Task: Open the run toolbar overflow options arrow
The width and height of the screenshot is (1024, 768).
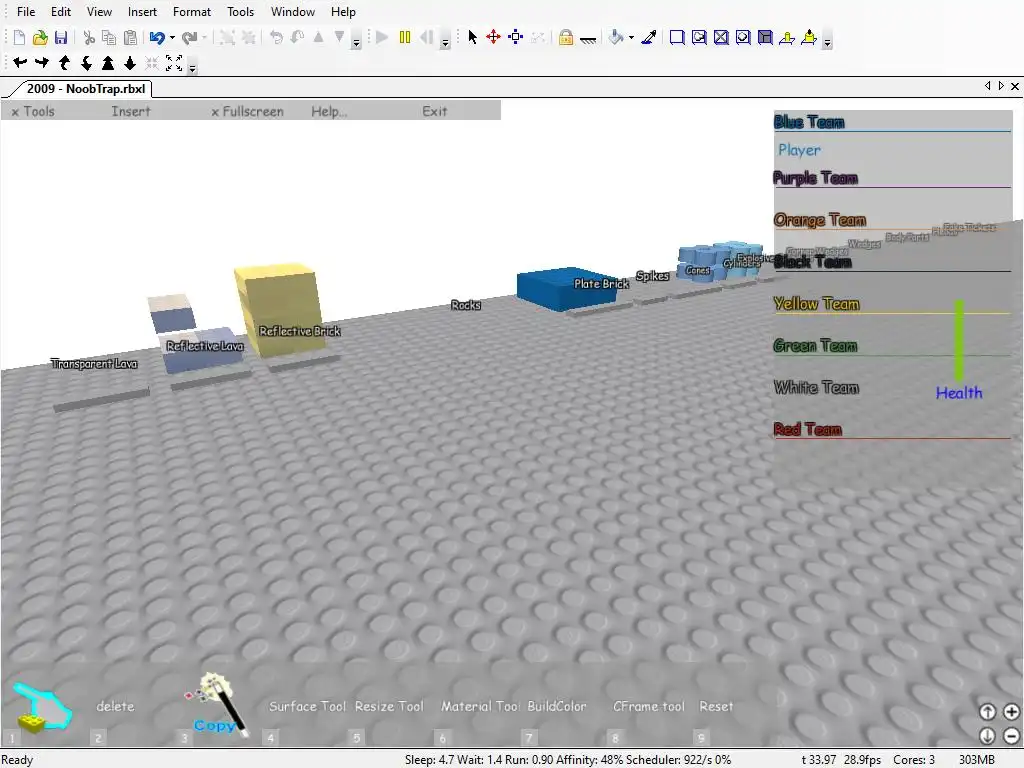Action: coord(445,42)
